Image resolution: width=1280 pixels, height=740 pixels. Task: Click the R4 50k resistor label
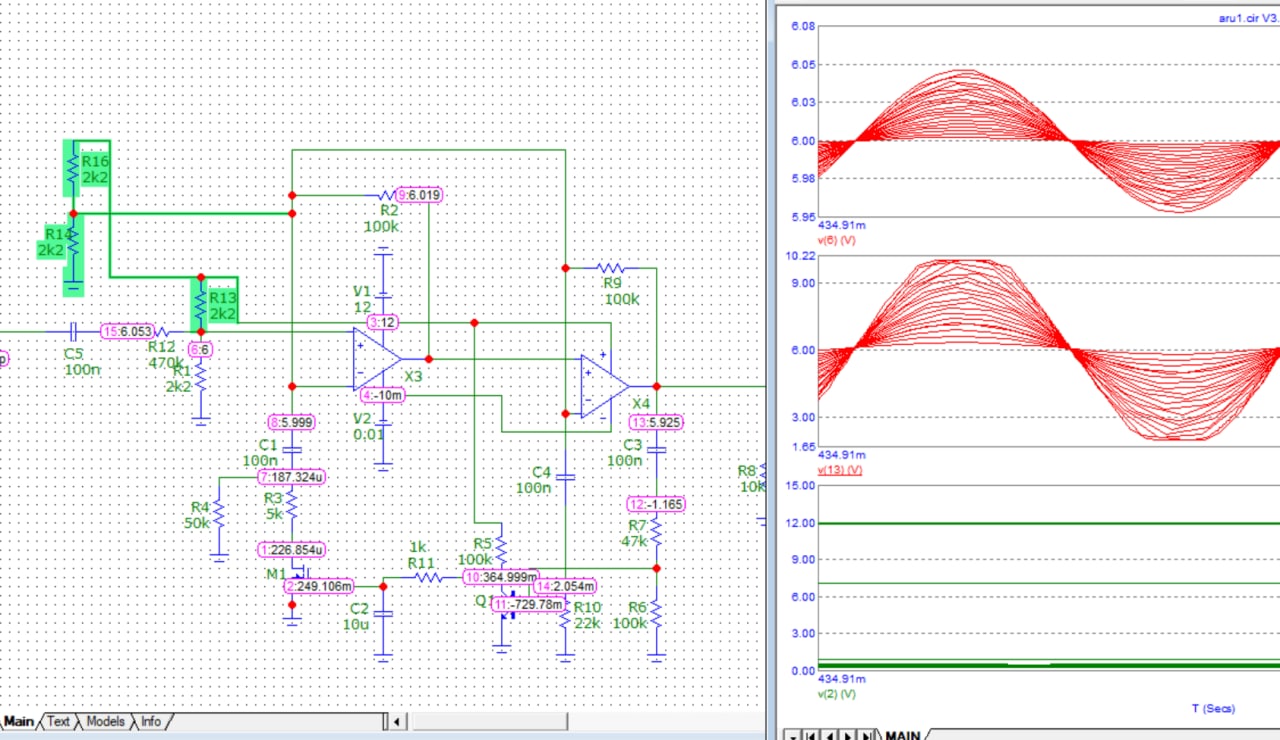(x=197, y=515)
